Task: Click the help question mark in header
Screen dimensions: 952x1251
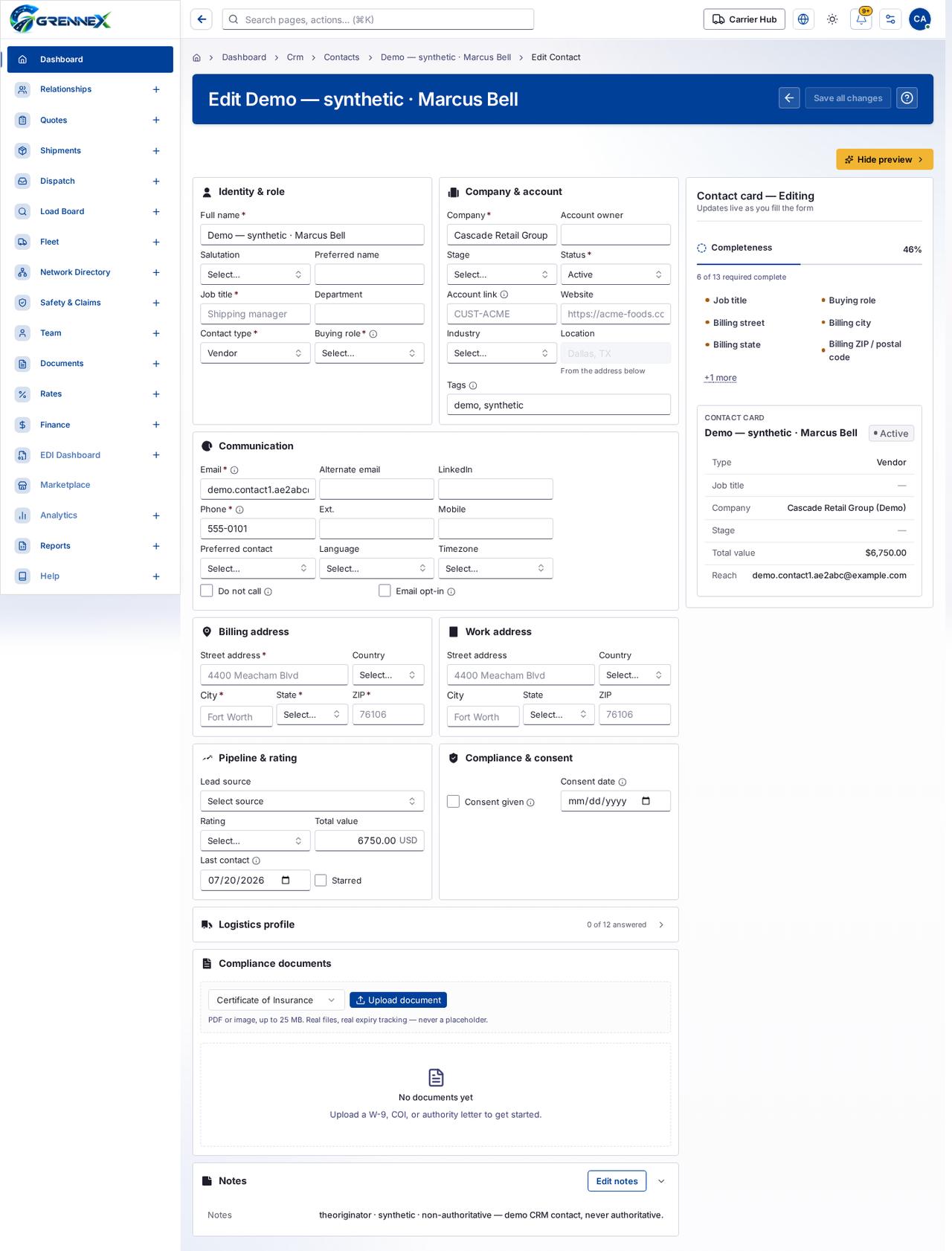Action: point(907,98)
